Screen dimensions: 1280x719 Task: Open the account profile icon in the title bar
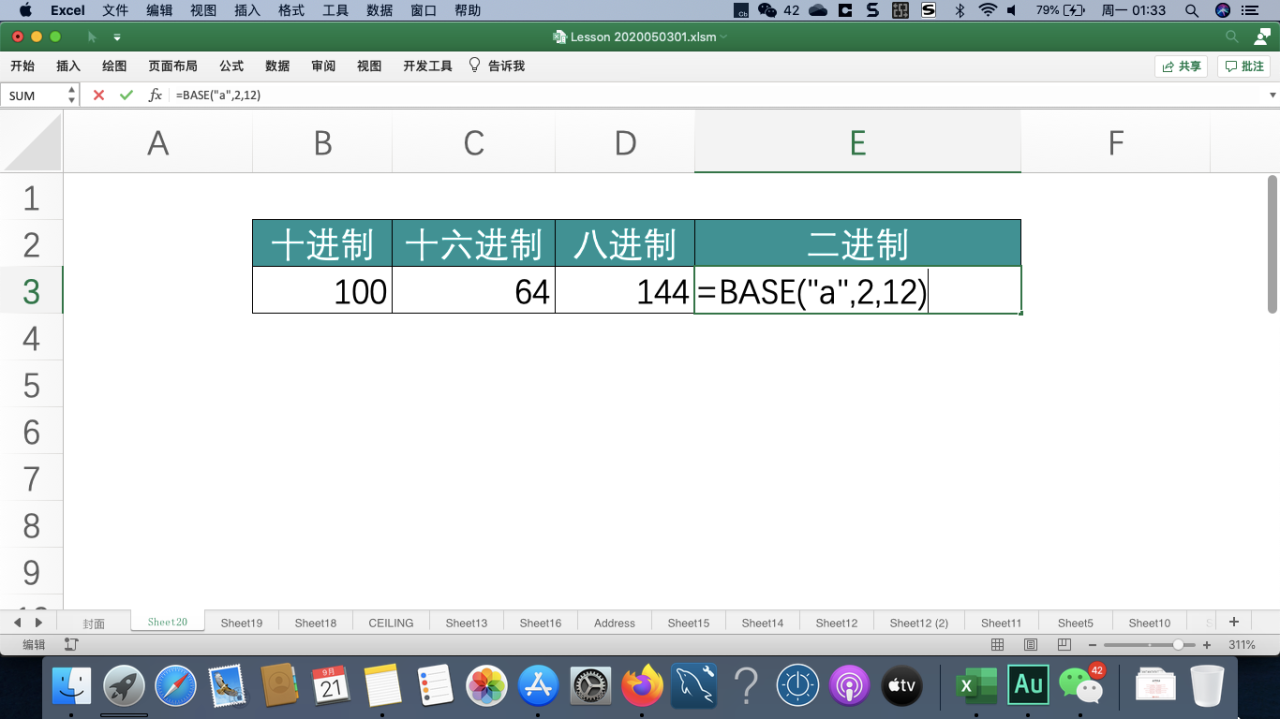[1261, 37]
